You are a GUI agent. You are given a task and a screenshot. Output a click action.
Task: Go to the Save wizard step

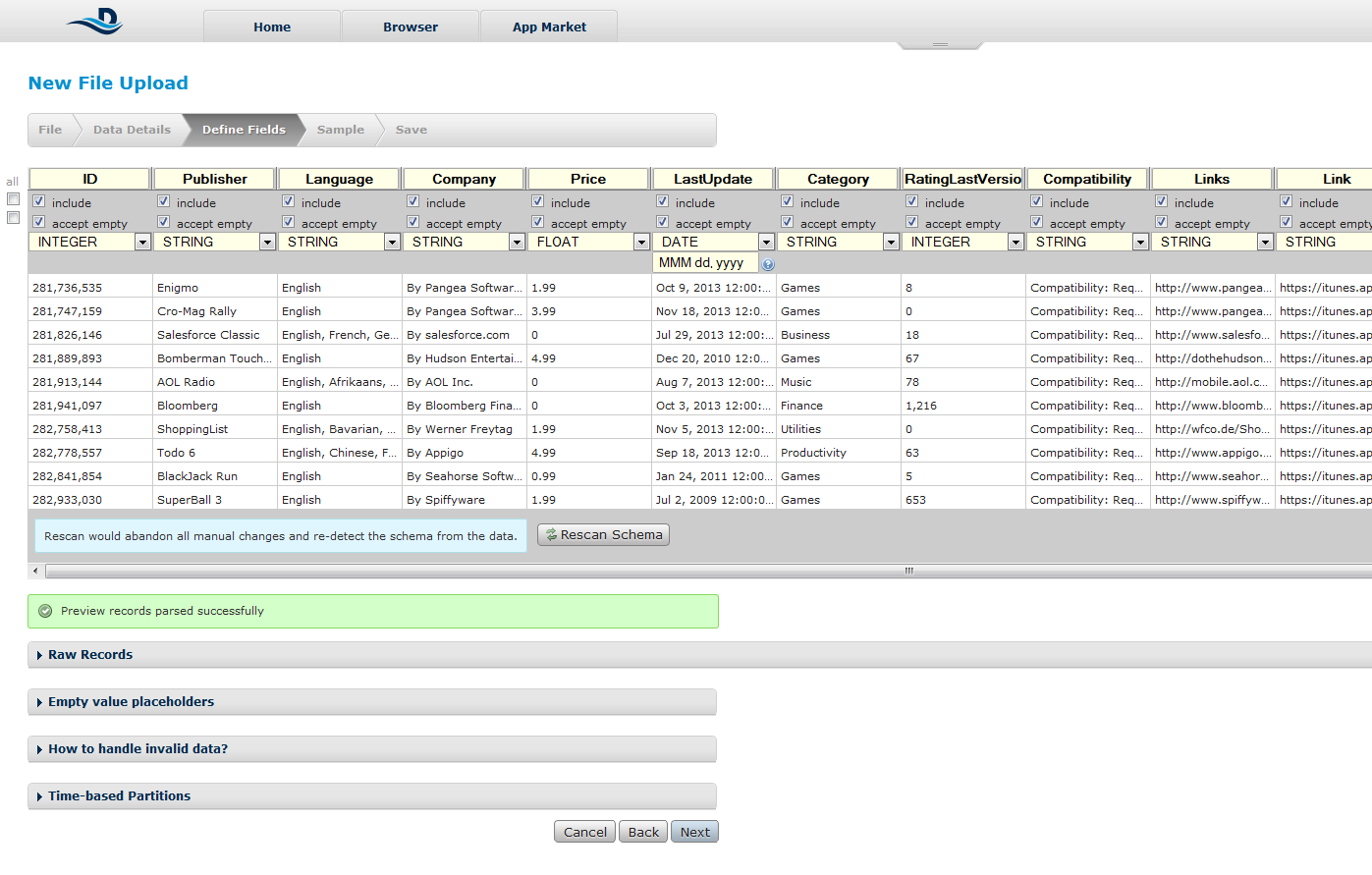pyautogui.click(x=412, y=130)
